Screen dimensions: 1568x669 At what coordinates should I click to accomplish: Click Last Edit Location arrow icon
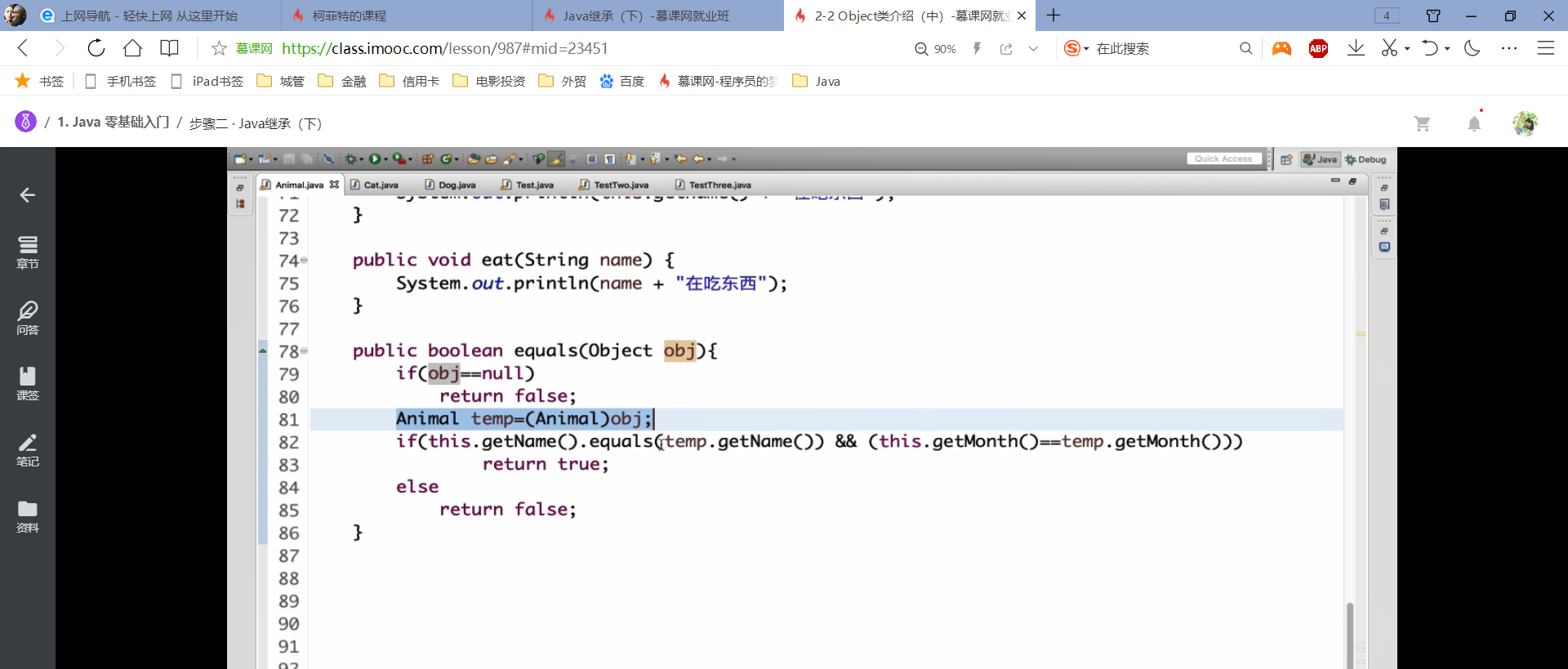point(680,158)
